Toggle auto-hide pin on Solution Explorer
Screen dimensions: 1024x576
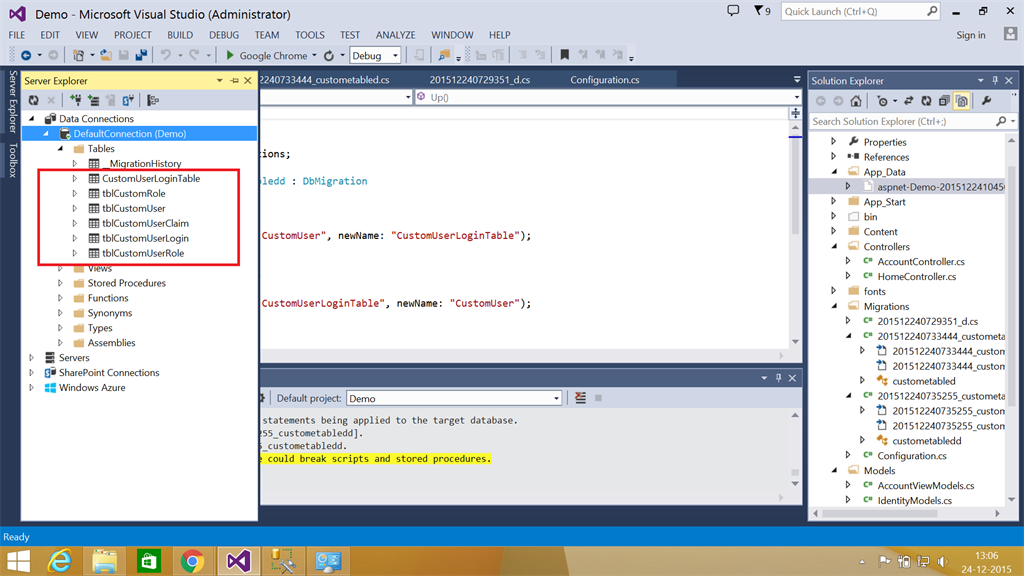[995, 80]
